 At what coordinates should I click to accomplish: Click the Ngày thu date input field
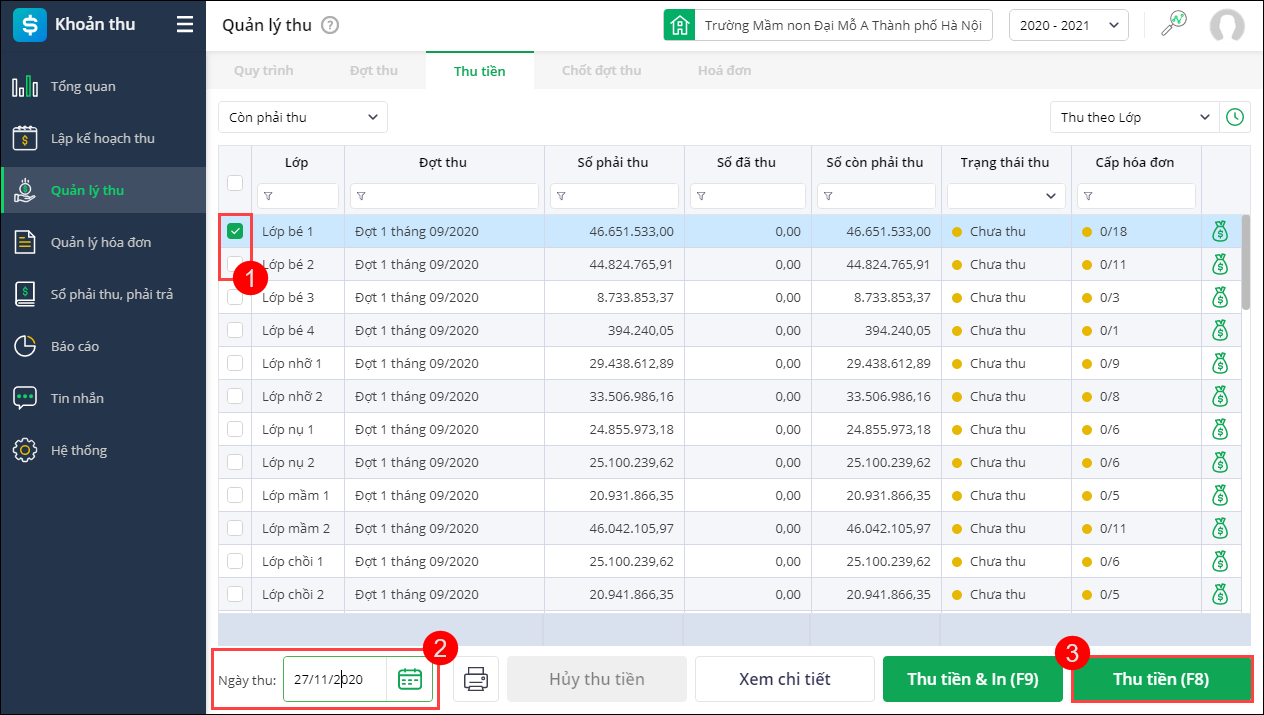coord(335,679)
